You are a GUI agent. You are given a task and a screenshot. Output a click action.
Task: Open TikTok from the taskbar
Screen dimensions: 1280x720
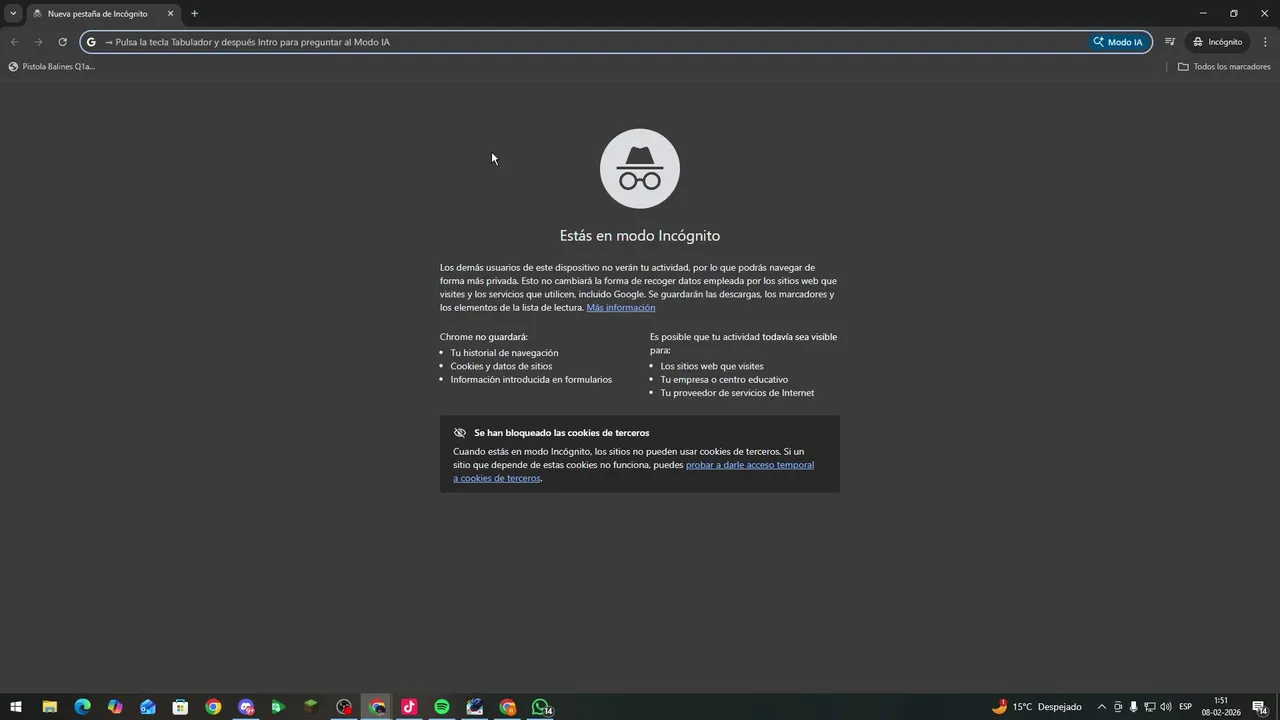pyautogui.click(x=409, y=707)
